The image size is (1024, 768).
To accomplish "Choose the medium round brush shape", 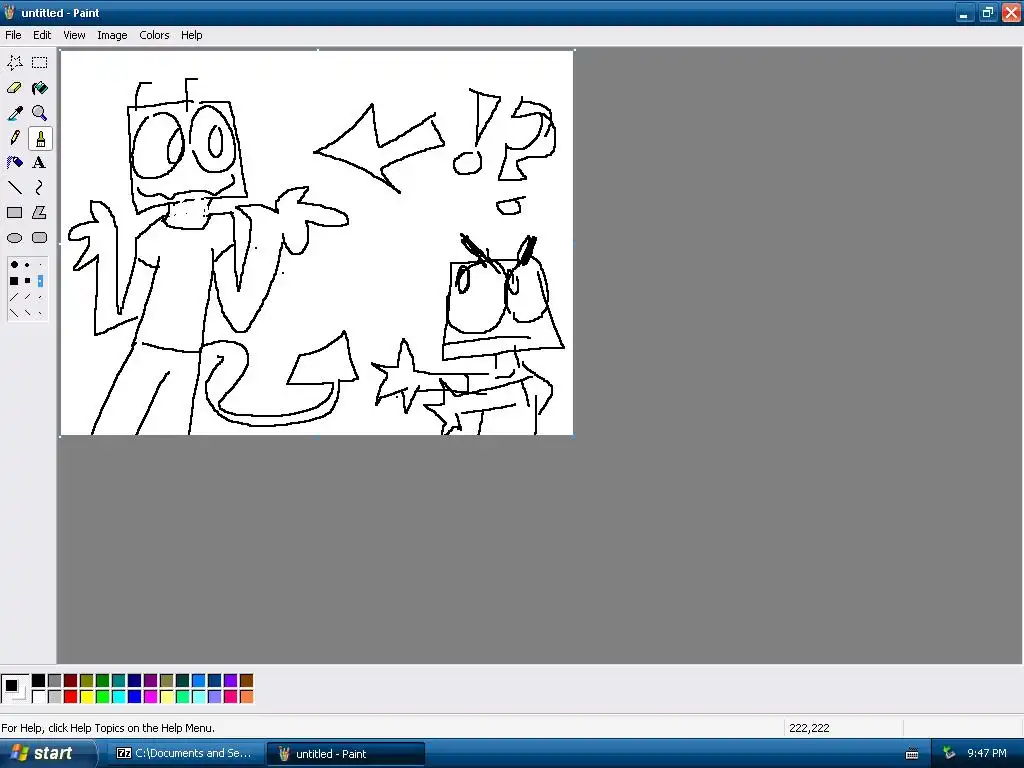I will (x=27, y=265).
